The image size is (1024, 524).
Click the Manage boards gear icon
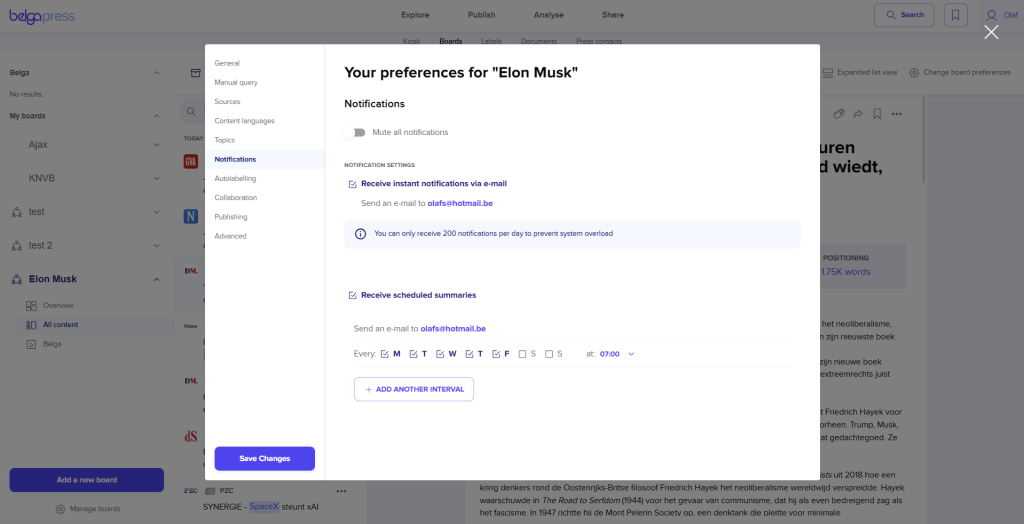click(x=61, y=509)
